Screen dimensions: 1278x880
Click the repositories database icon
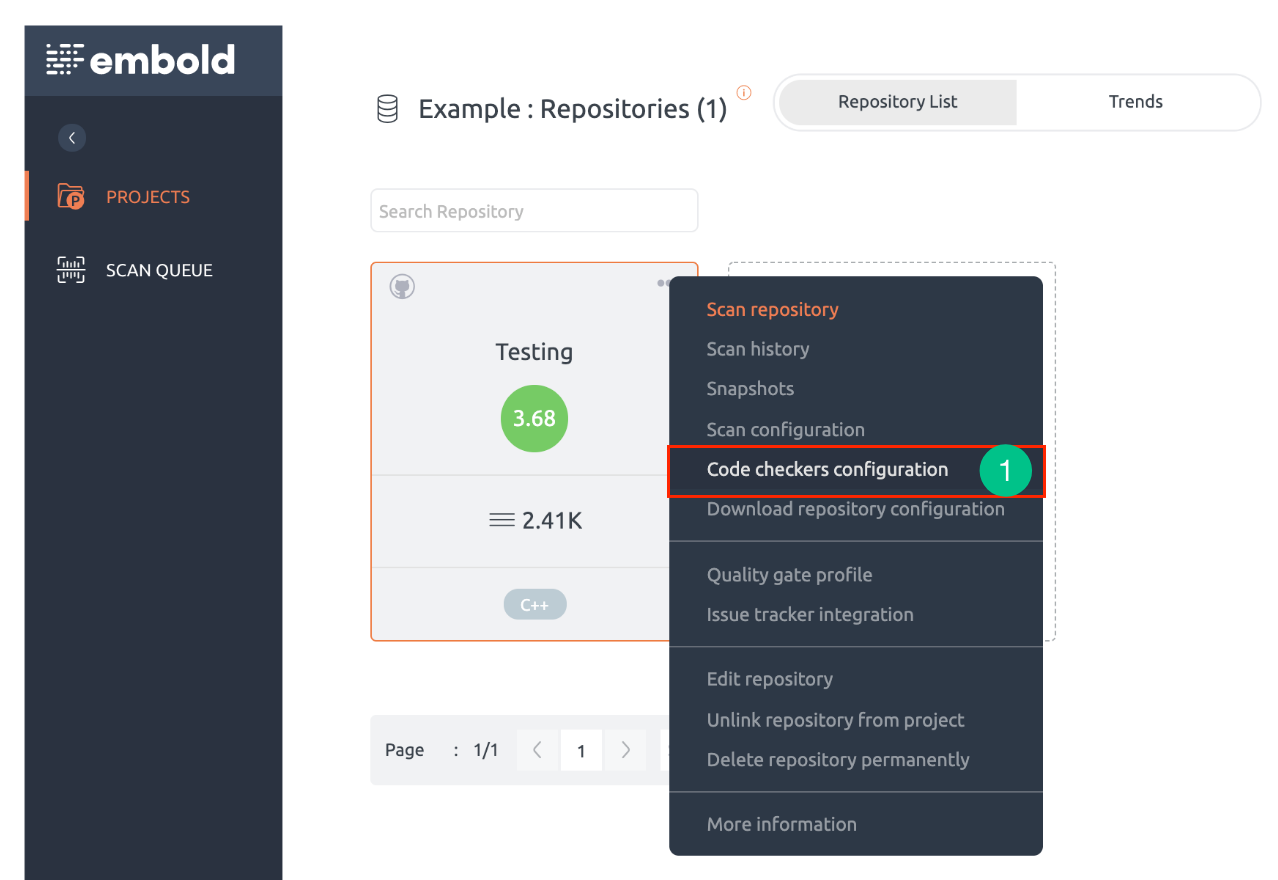pyautogui.click(x=387, y=109)
